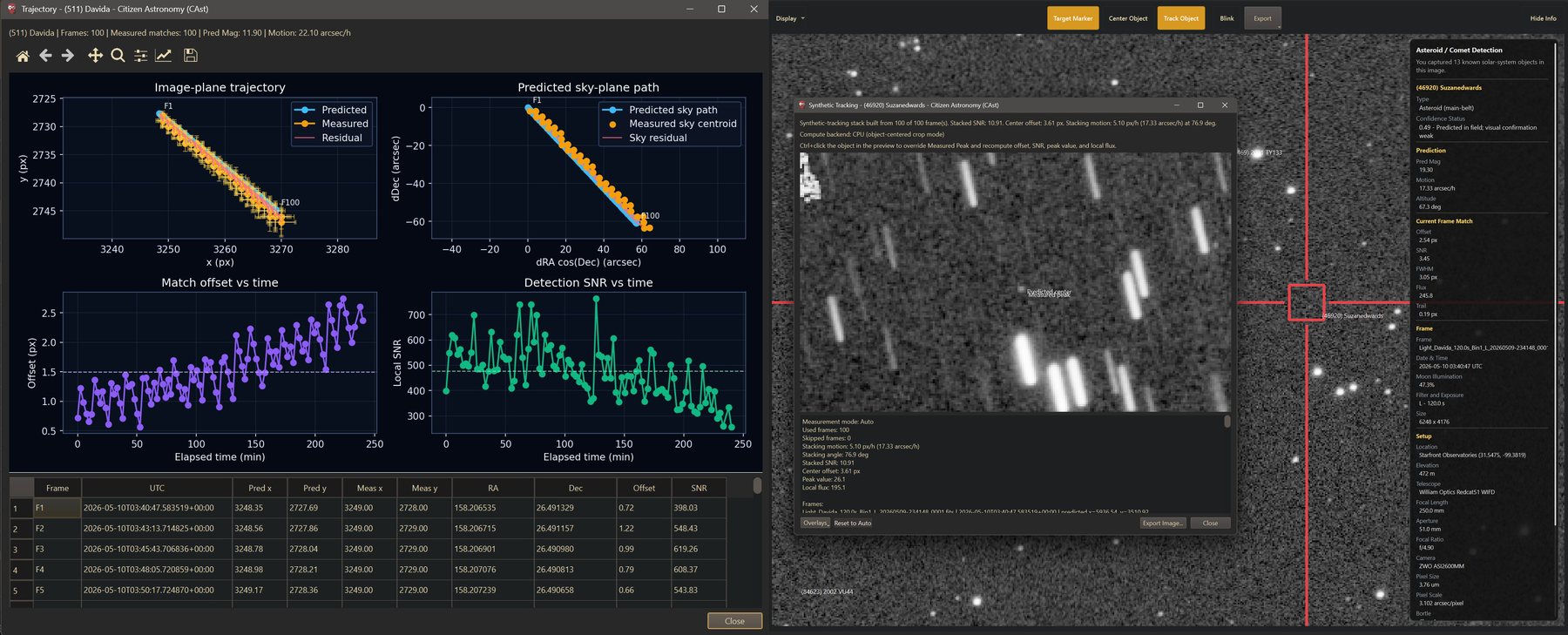Click Reset to Auto button

(x=852, y=524)
